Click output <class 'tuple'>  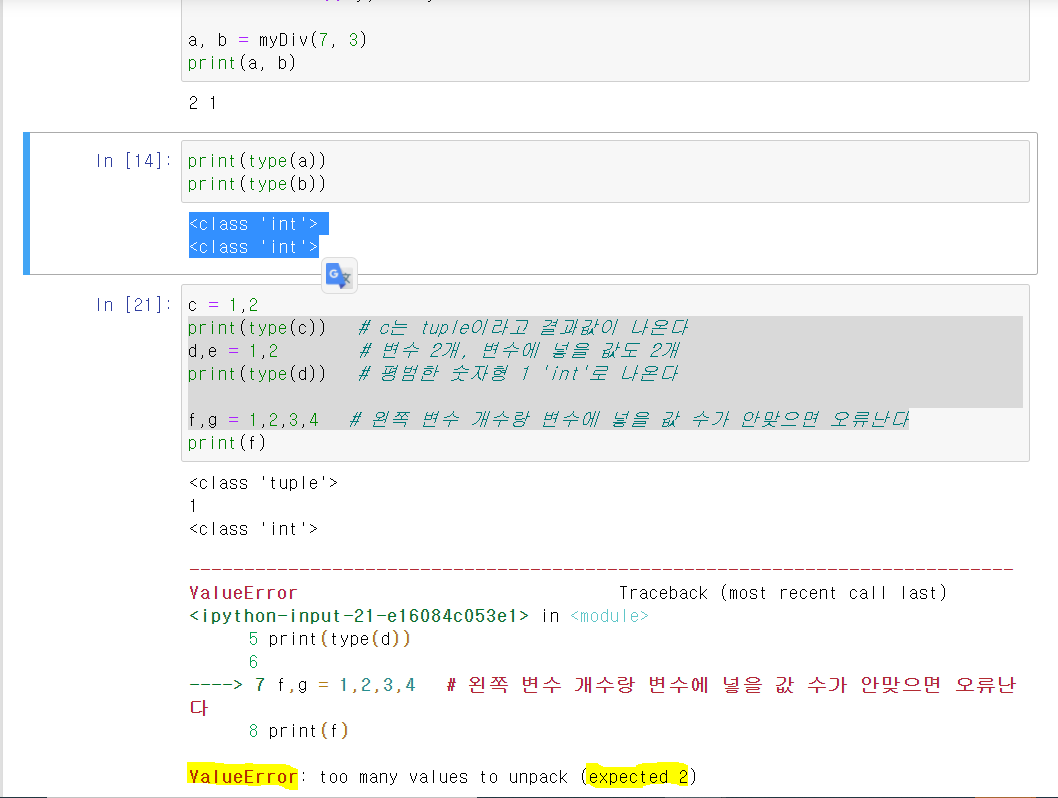[x=264, y=483]
